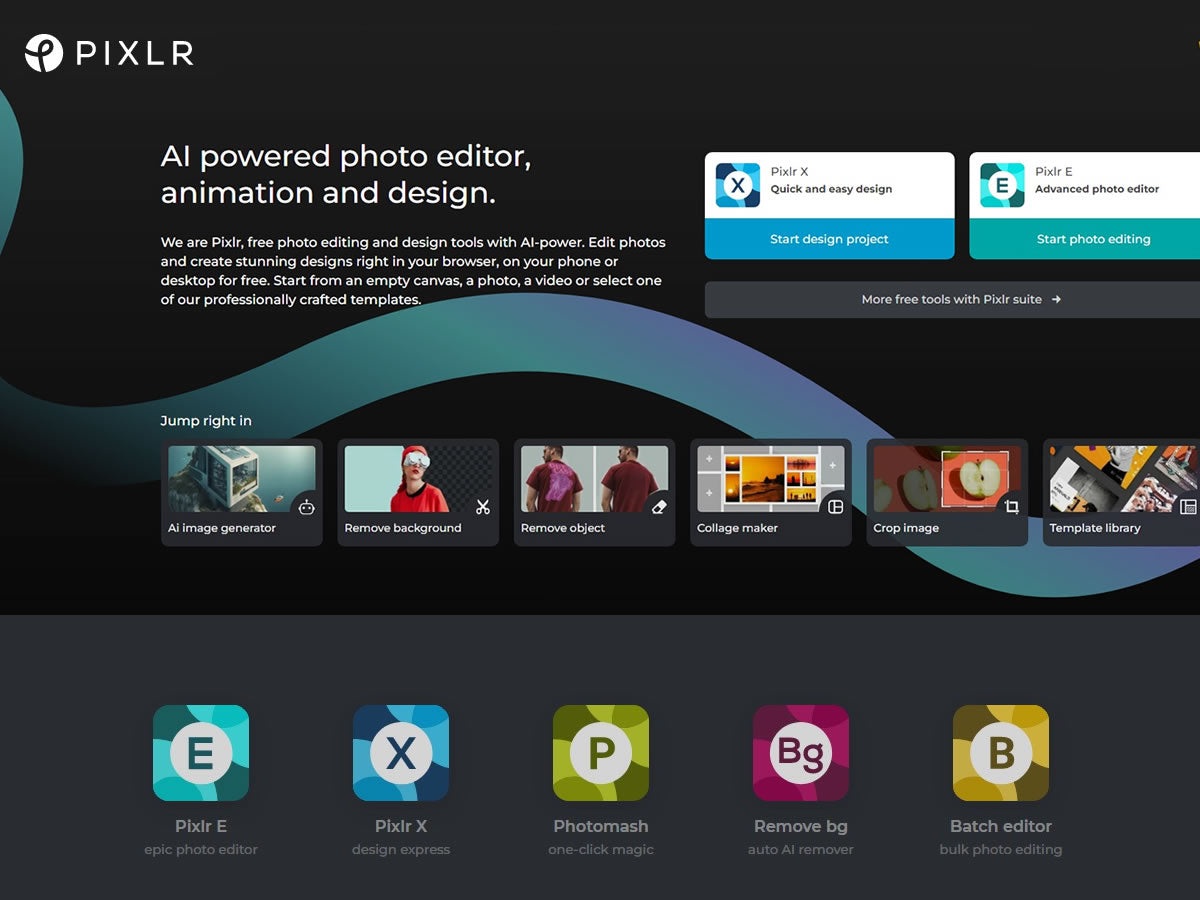Open the Remove bg app icon

click(x=801, y=753)
